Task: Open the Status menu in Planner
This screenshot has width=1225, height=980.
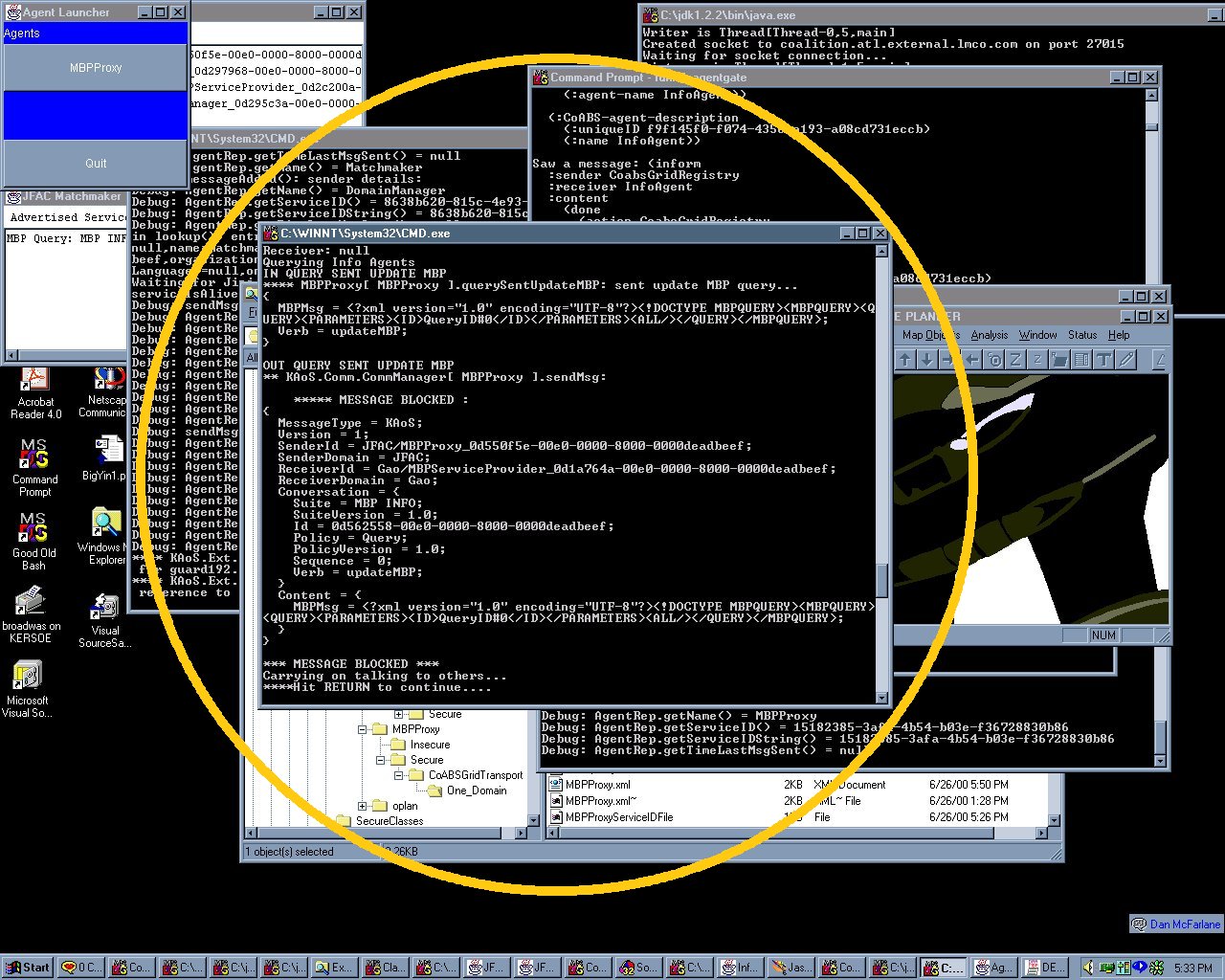Action: click(x=1081, y=335)
